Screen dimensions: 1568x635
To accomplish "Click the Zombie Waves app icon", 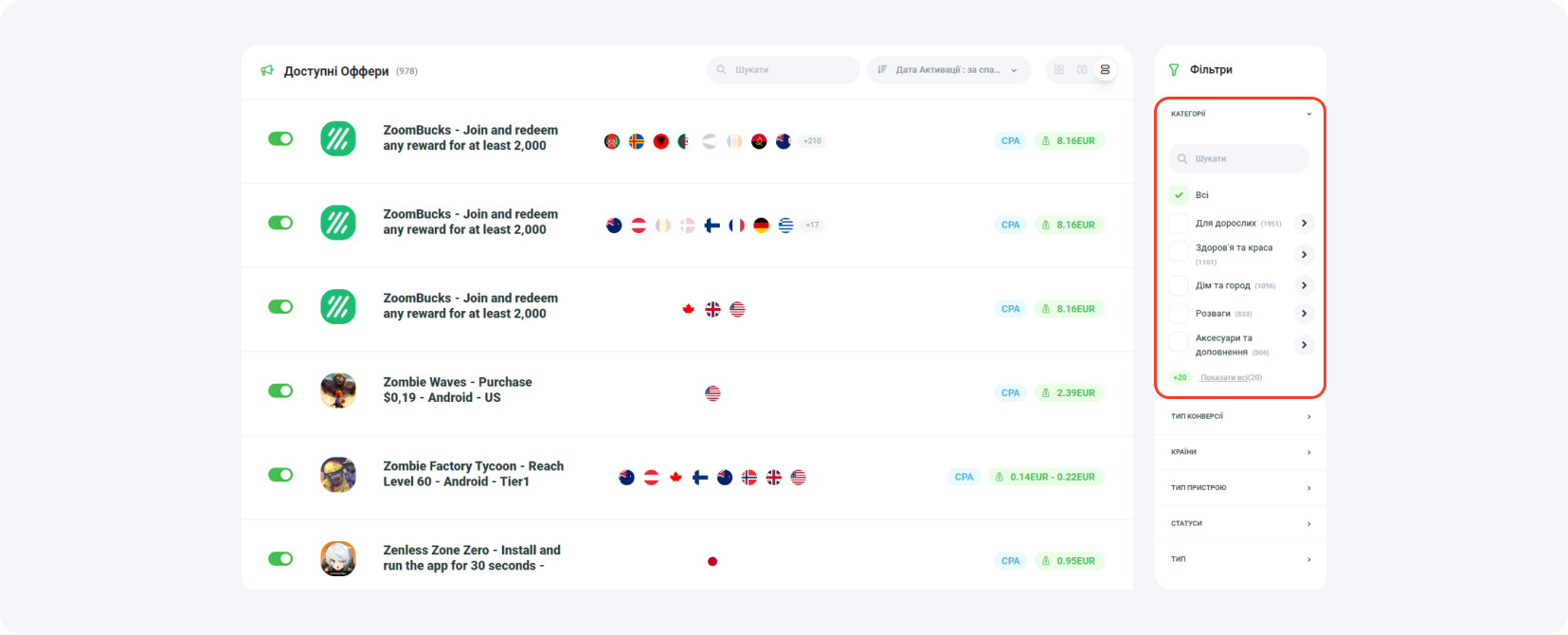I will (338, 390).
